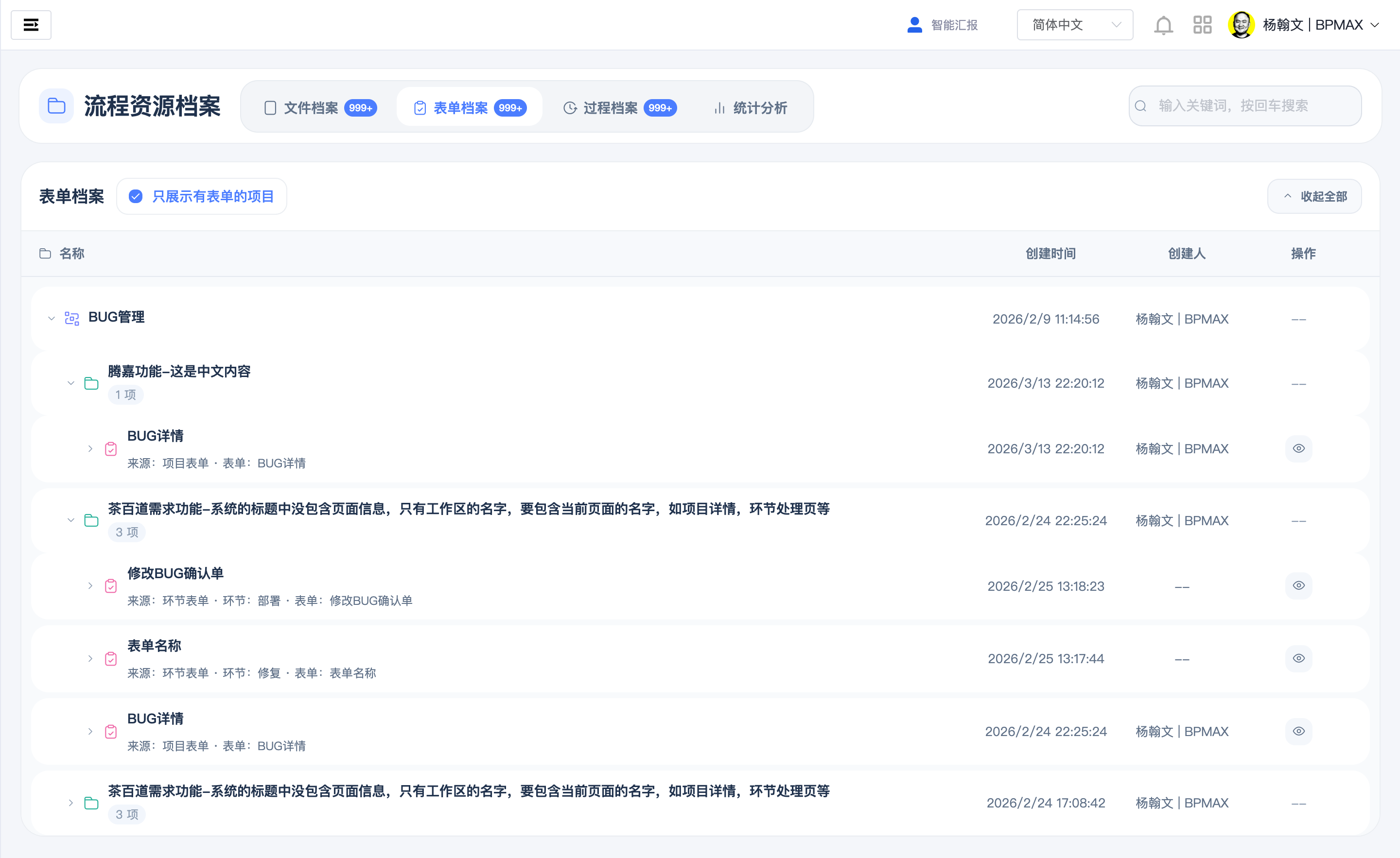Click the form icon beside BUG详情

coord(111,448)
